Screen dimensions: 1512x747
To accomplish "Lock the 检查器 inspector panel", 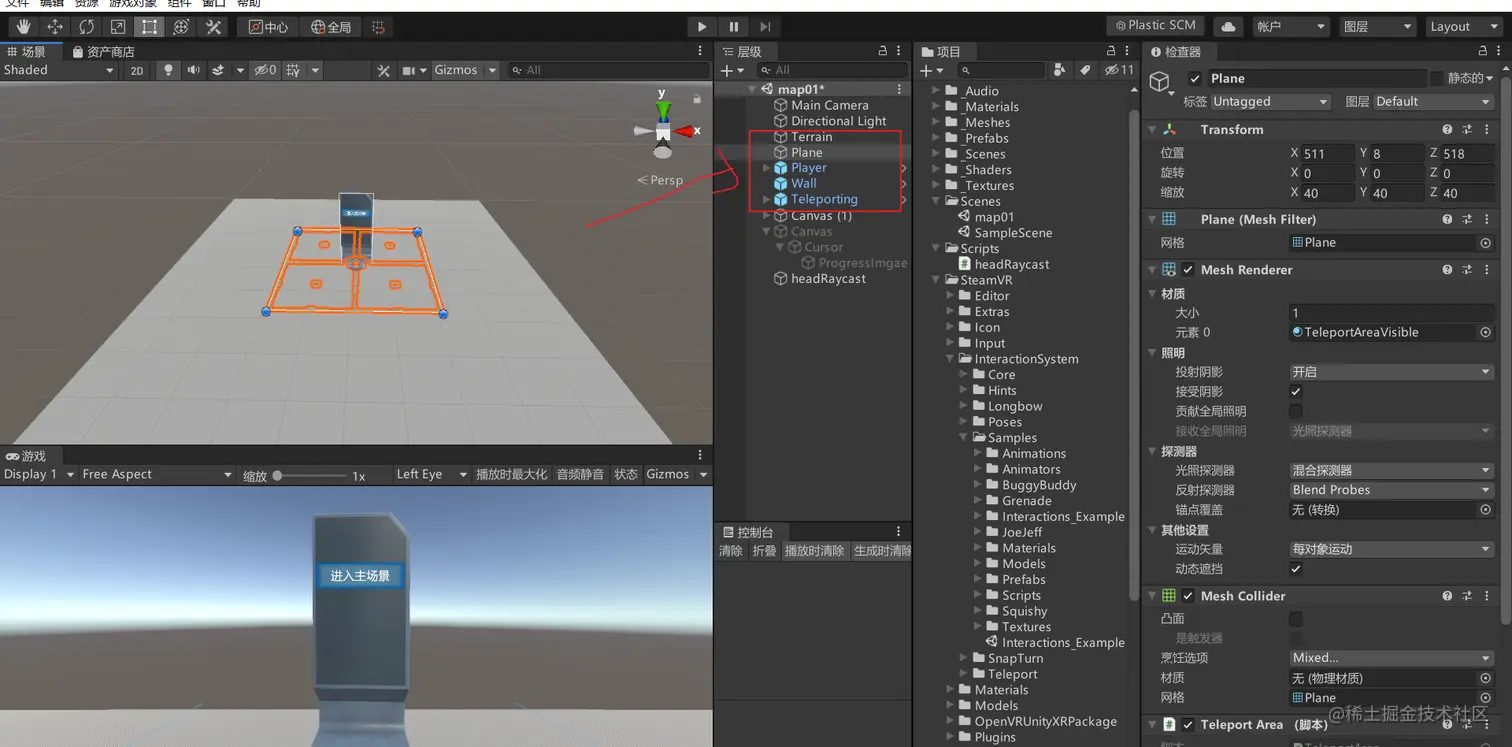I will tap(1483, 51).
